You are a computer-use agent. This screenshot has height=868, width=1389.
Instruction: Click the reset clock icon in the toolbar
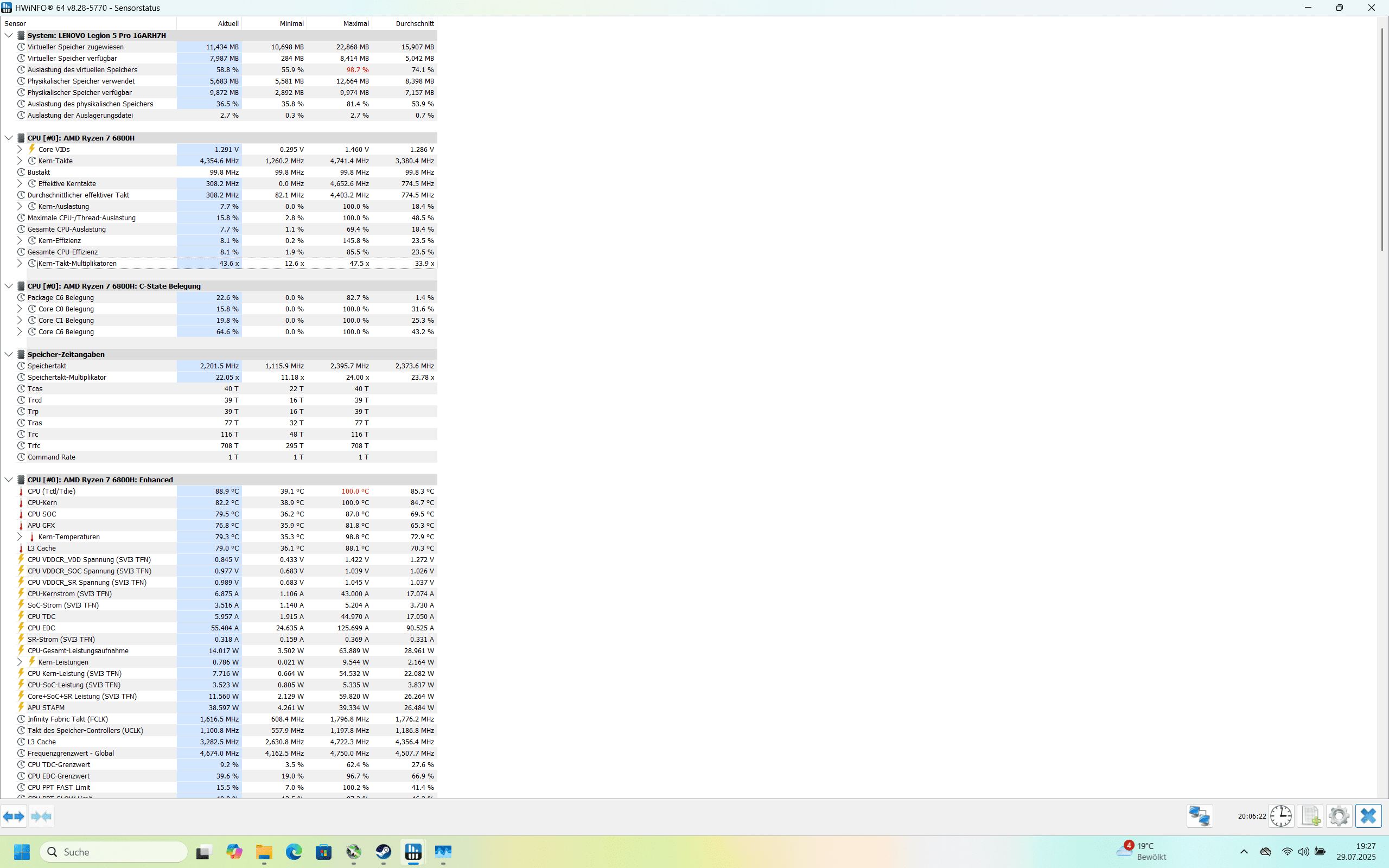coord(1280,816)
